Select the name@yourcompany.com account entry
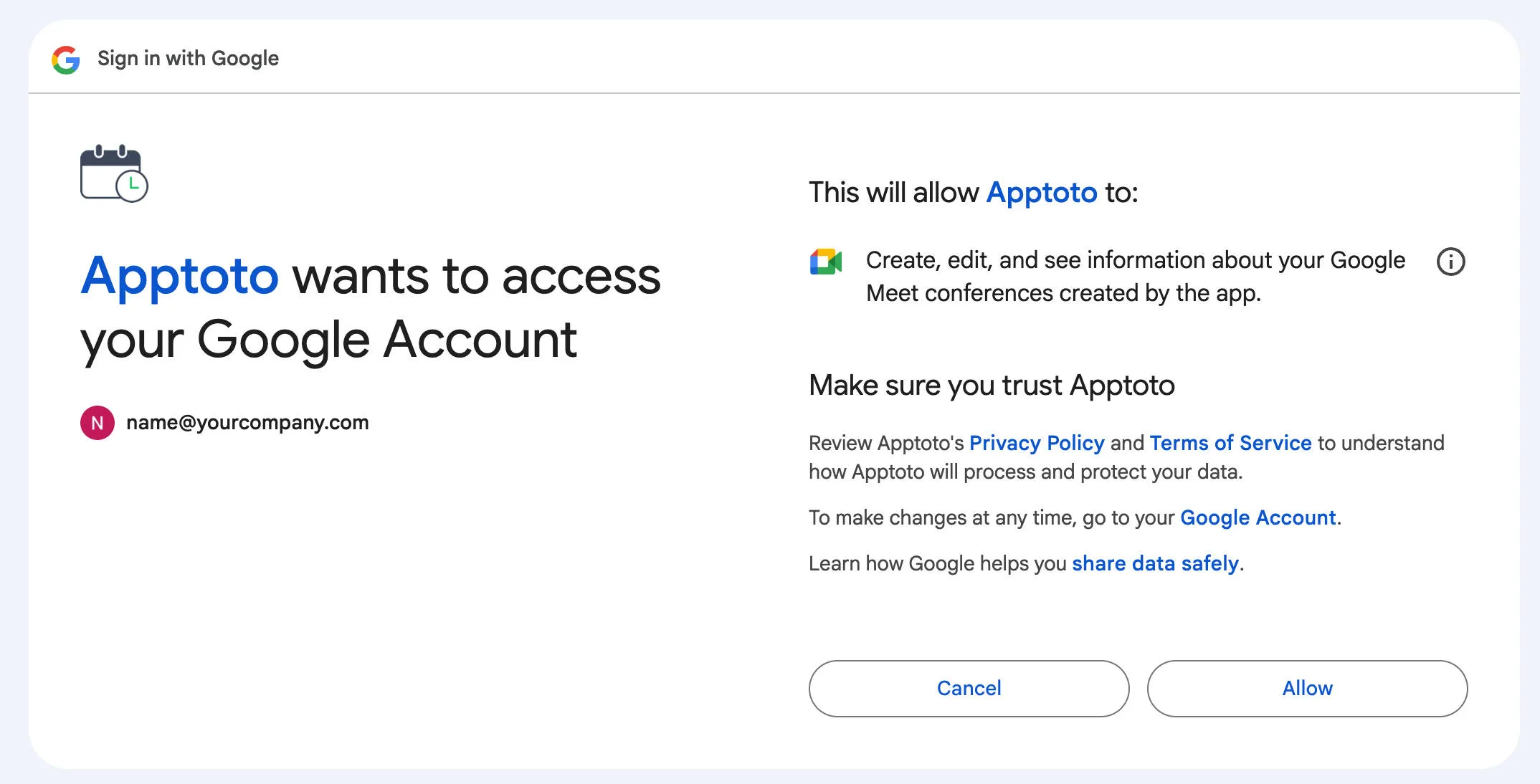This screenshot has width=1540, height=784. (247, 423)
